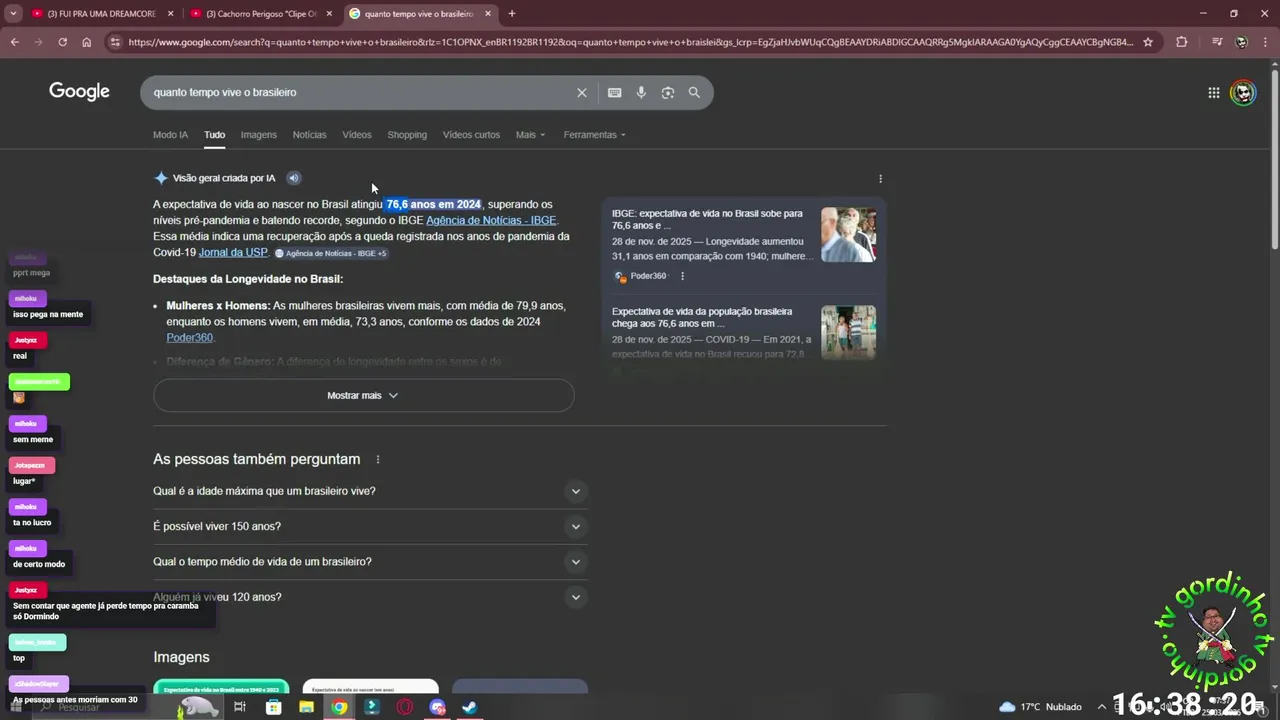Switch to the Cachorro Perigoso tab
This screenshot has height=720, width=1280.
click(263, 14)
